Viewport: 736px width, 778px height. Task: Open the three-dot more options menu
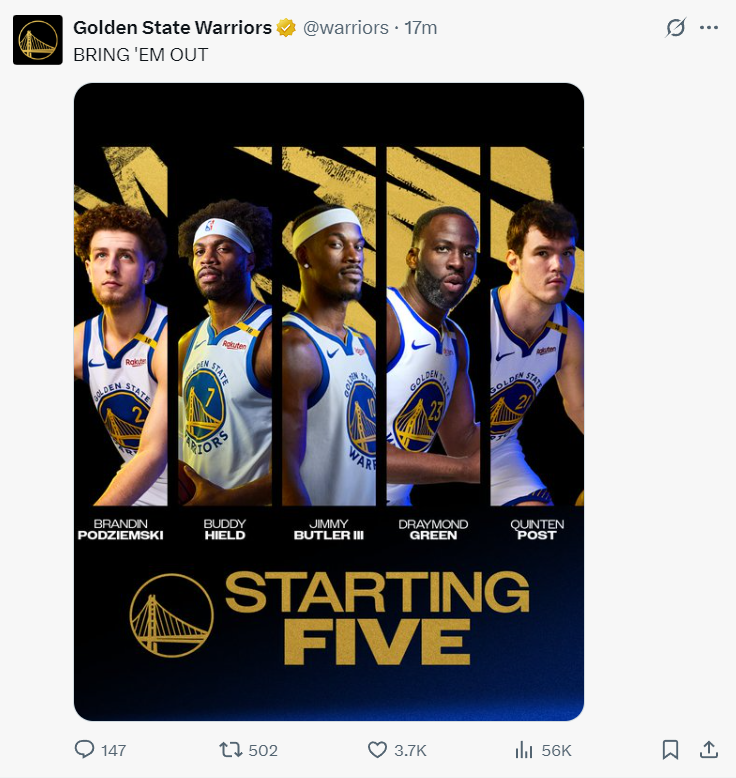(x=709, y=27)
